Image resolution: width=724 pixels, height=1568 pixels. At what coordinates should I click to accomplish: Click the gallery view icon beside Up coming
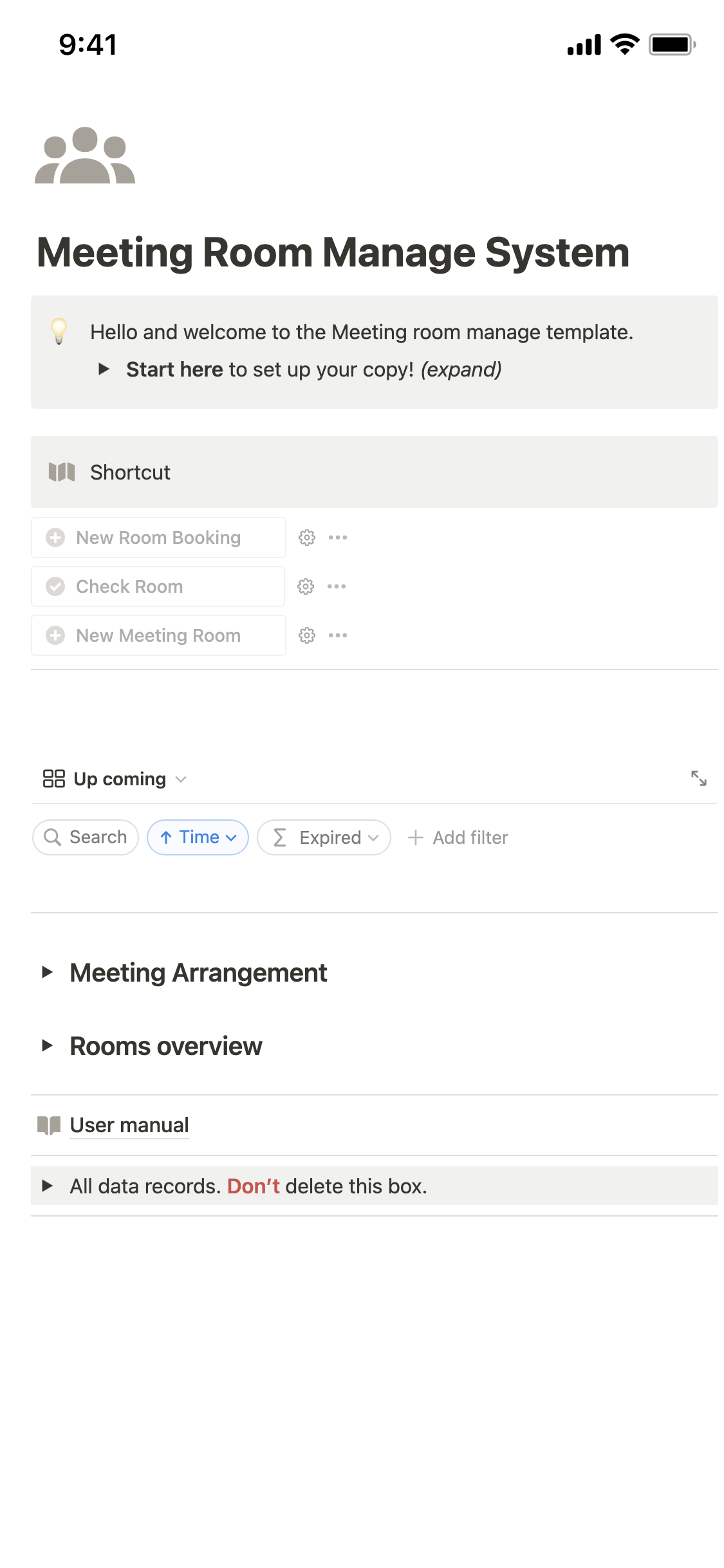coord(54,778)
